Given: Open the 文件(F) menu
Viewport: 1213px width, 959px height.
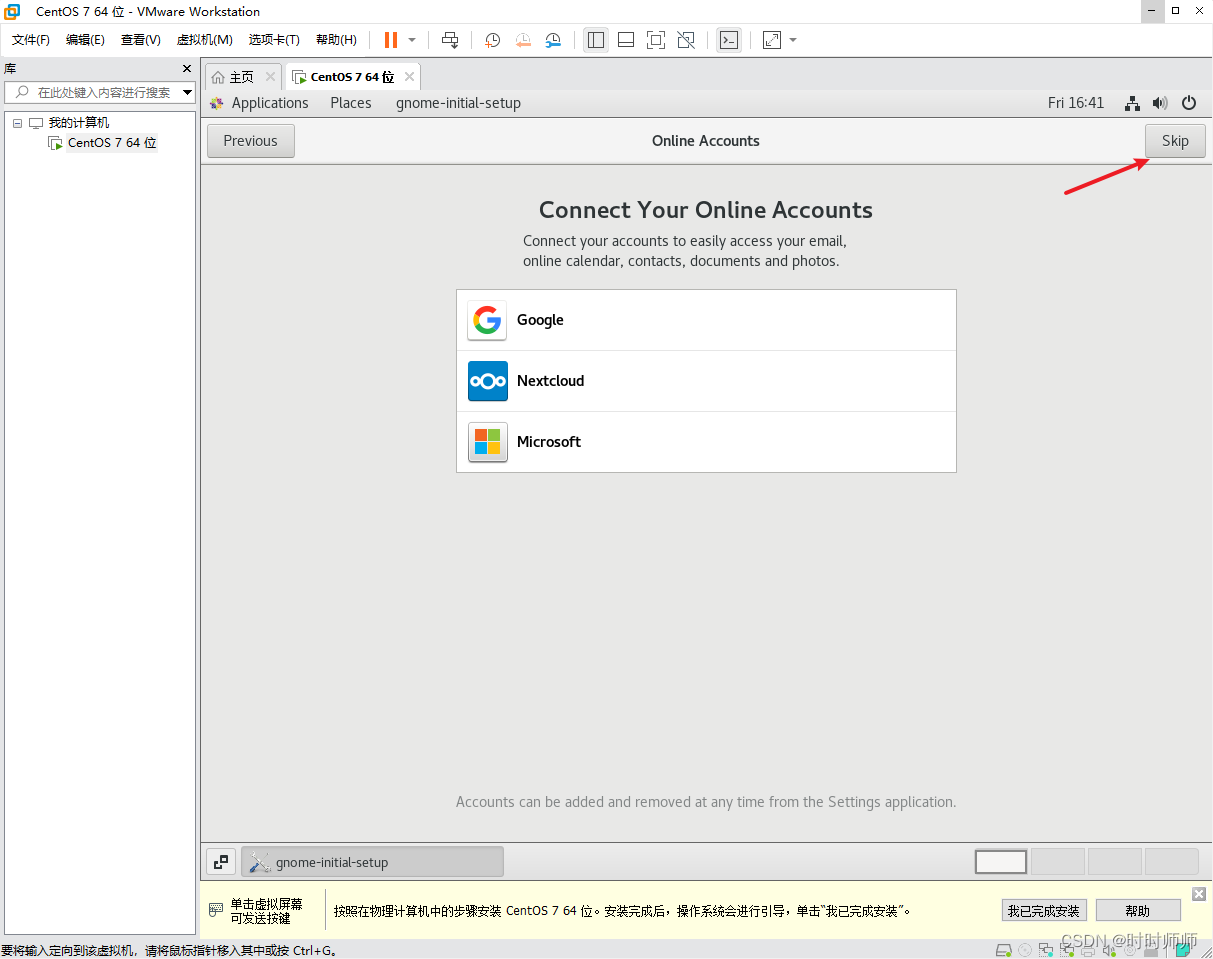Looking at the screenshot, I should [x=31, y=40].
